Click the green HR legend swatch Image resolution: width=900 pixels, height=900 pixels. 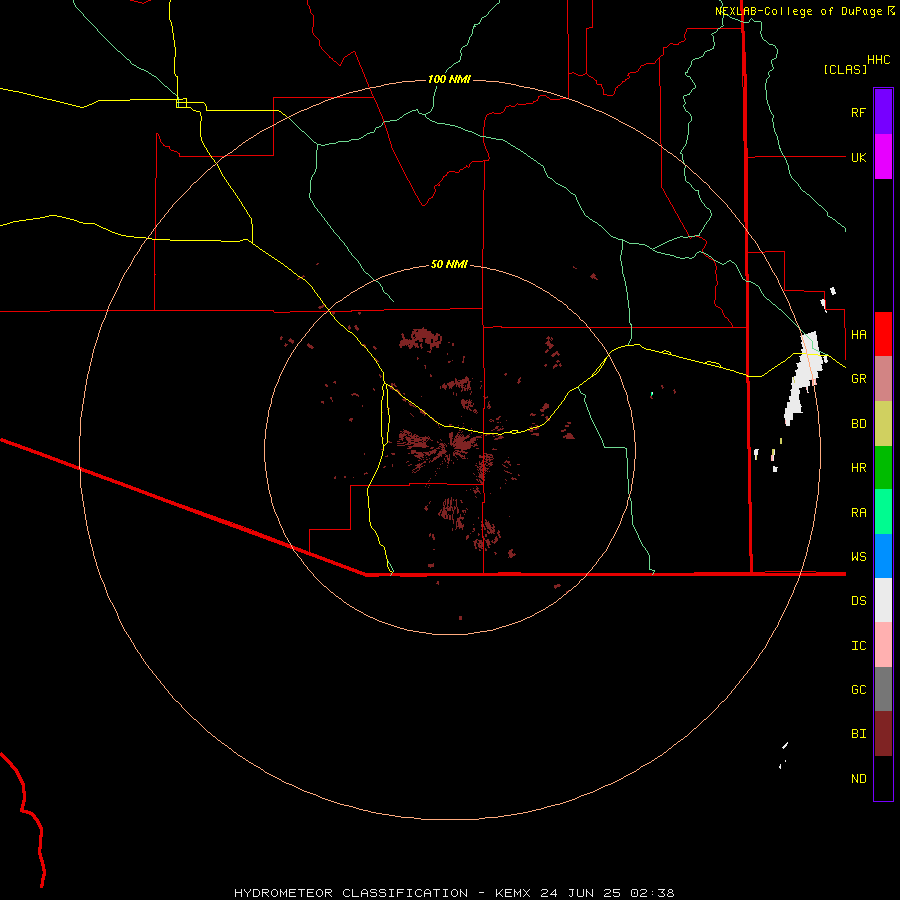tap(883, 468)
